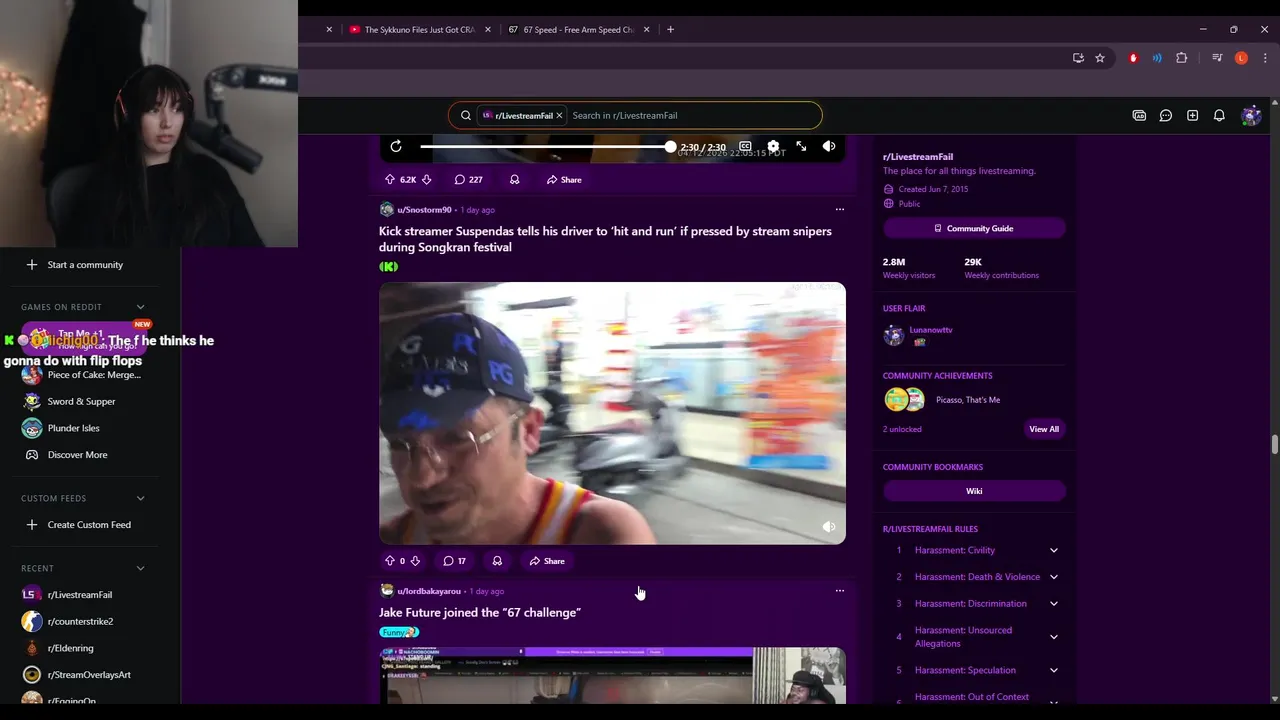This screenshot has height=720, width=1280.
Task: Play the Suspendas video thumbnail
Action: click(x=612, y=413)
